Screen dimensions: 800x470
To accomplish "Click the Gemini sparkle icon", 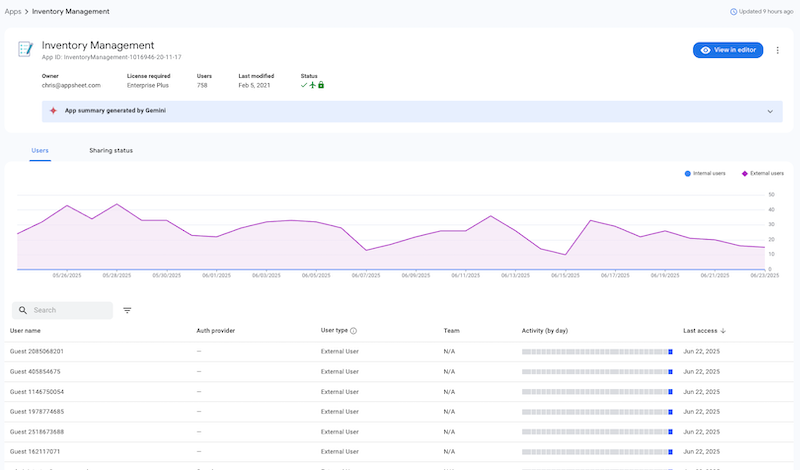I will coord(53,111).
